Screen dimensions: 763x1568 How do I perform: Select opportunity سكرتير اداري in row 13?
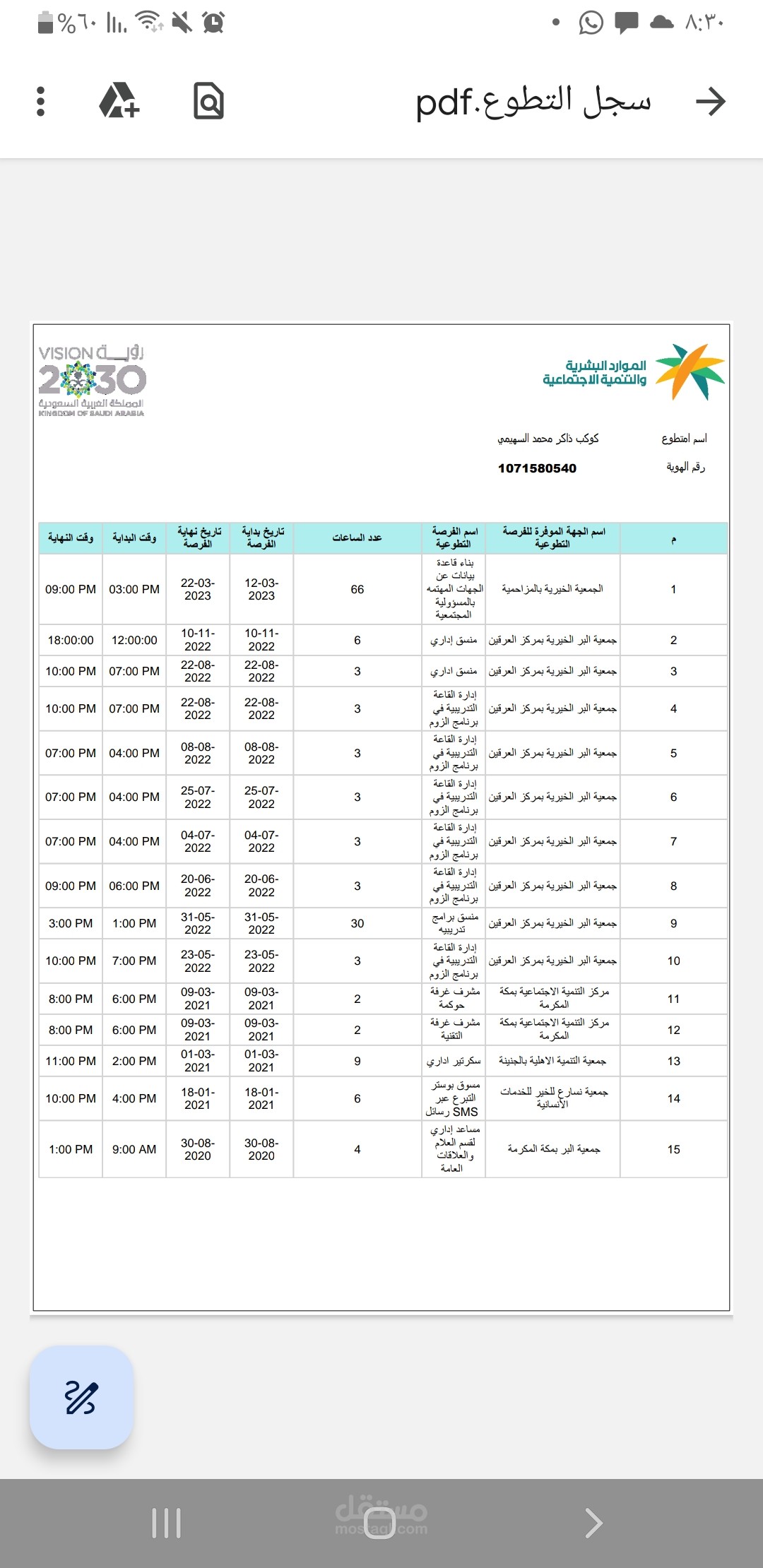(454, 1061)
